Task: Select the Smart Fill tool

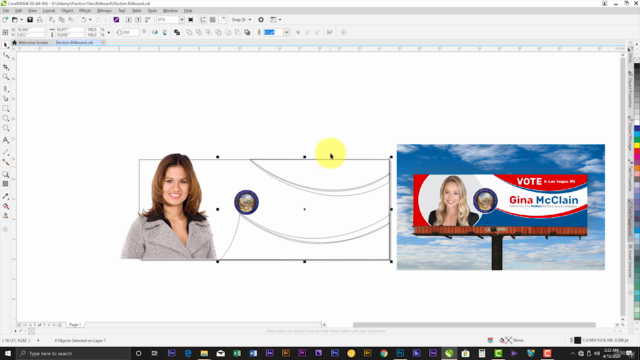Action: pyautogui.click(x=5, y=216)
